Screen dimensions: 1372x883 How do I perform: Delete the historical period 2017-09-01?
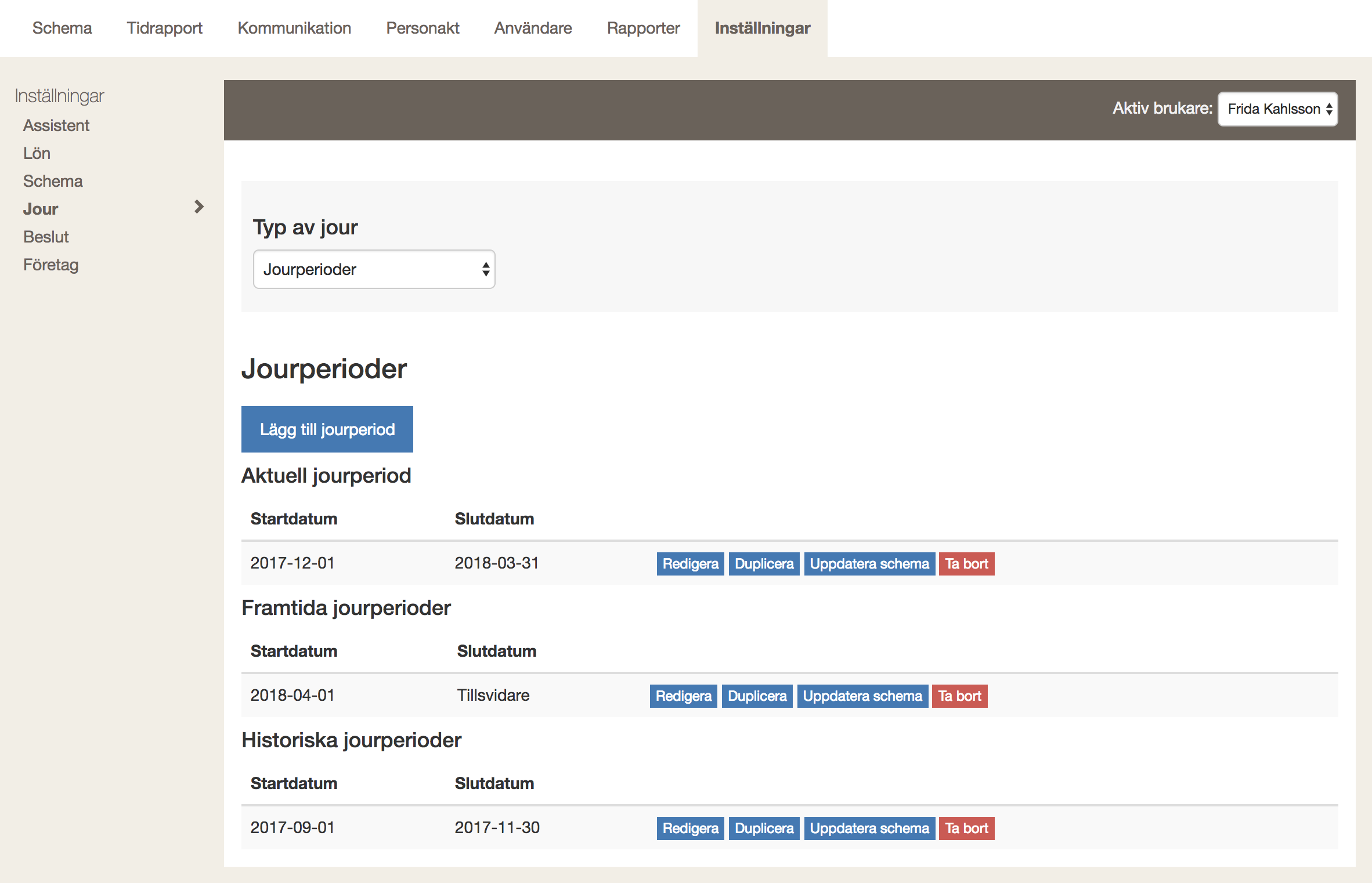[966, 828]
